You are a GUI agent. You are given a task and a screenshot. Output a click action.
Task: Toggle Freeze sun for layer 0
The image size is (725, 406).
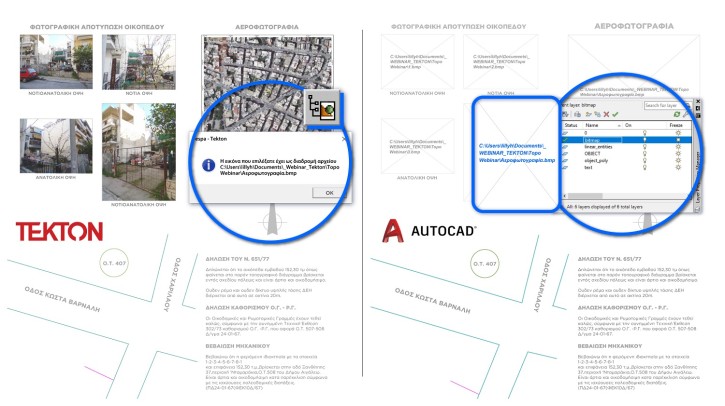coord(678,133)
